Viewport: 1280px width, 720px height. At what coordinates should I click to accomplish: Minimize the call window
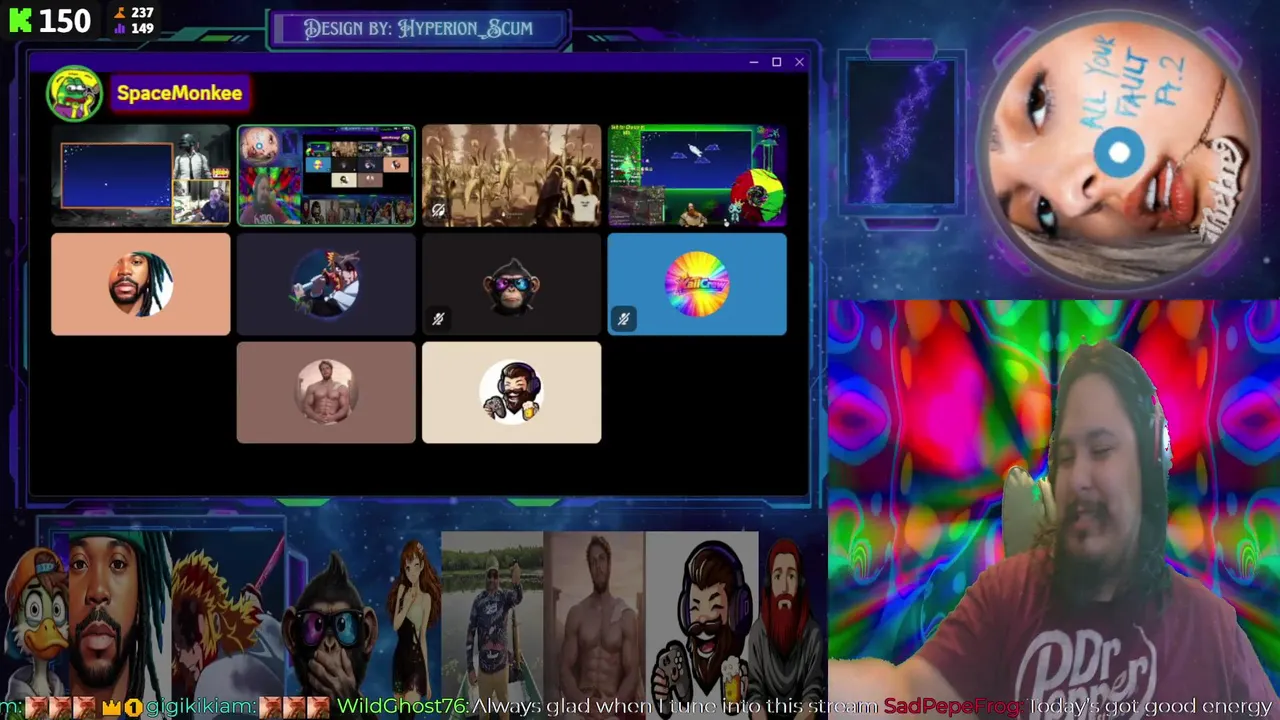point(753,62)
